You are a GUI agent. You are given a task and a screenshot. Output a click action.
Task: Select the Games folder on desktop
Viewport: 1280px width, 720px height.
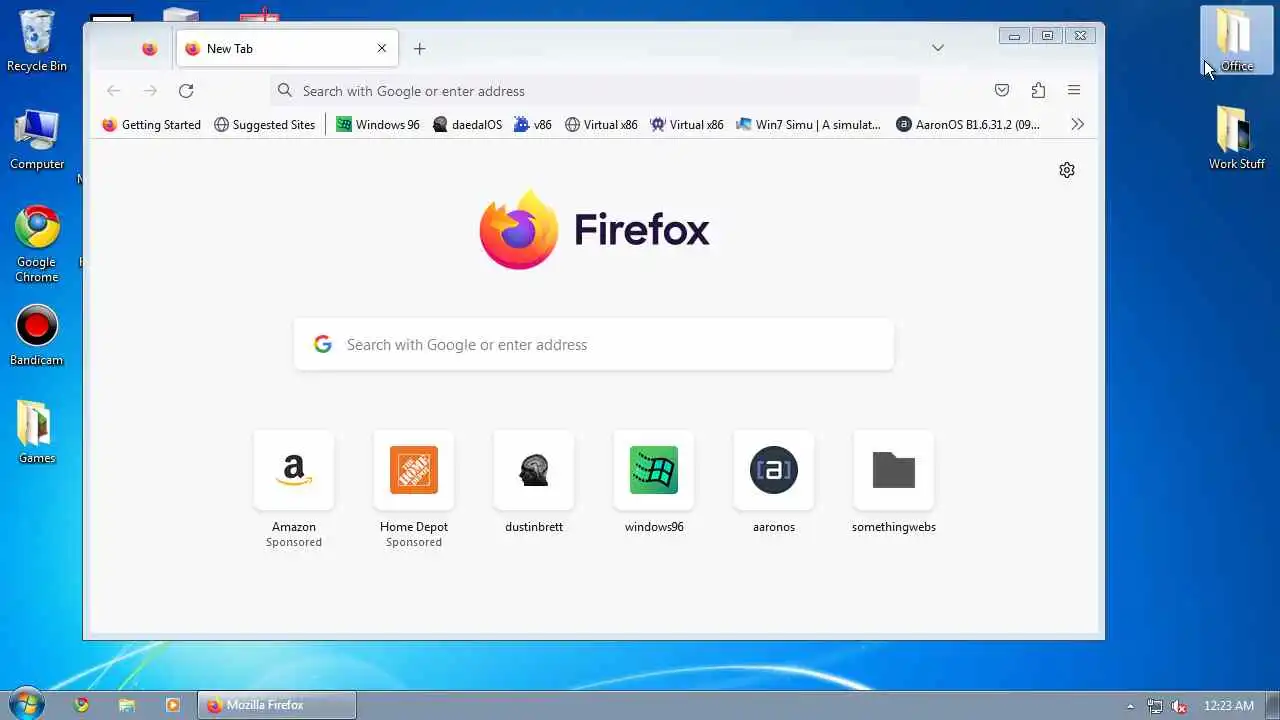(37, 432)
